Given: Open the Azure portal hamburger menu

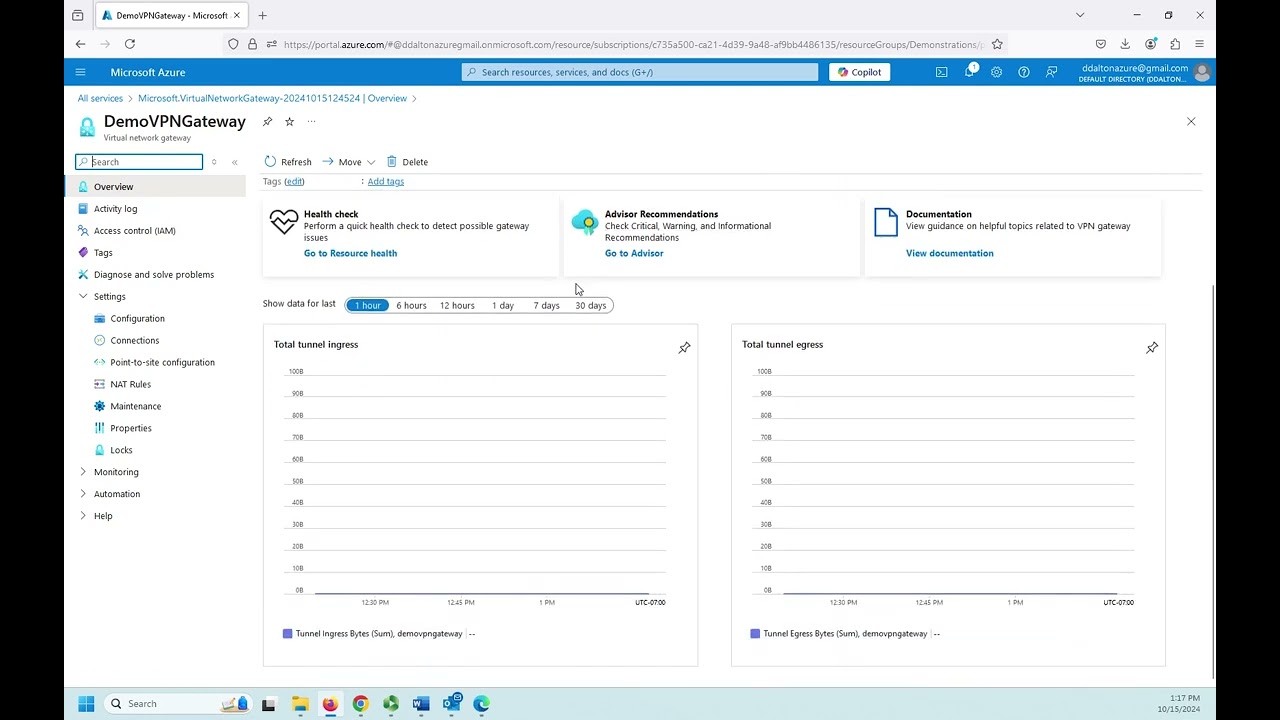Looking at the screenshot, I should (80, 72).
